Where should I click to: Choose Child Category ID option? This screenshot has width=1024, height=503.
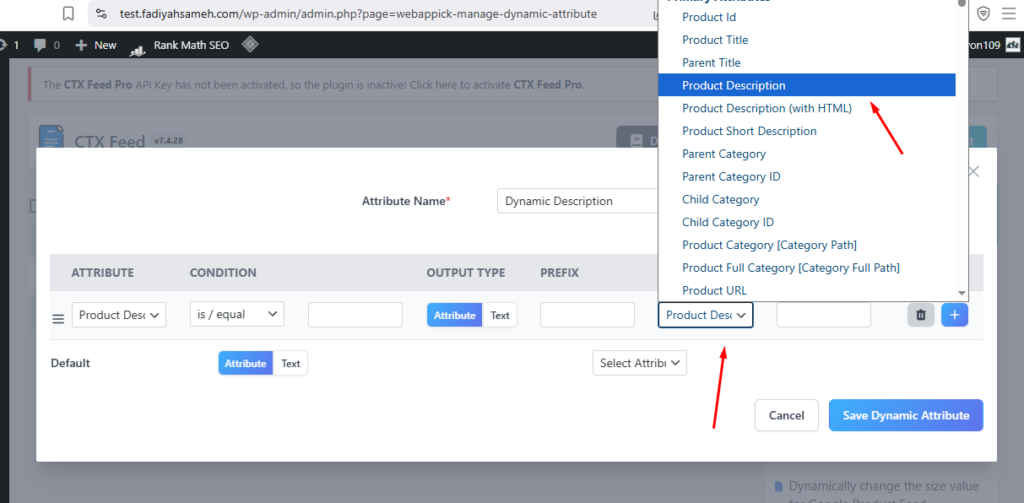[807, 222]
